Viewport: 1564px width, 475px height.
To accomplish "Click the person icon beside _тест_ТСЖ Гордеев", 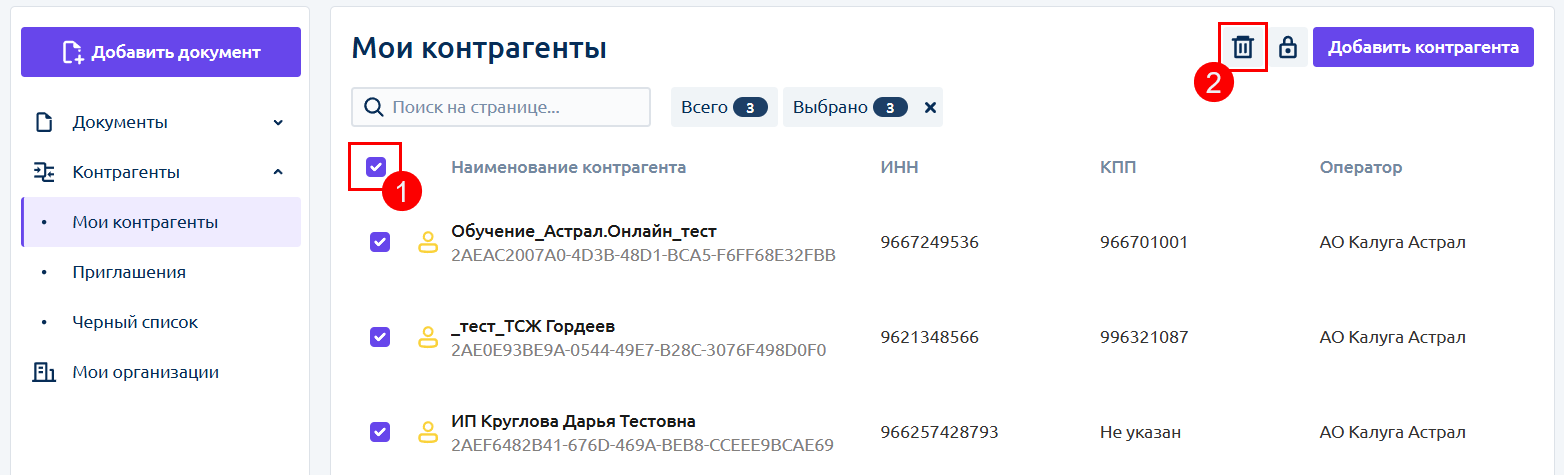I will pos(428,337).
